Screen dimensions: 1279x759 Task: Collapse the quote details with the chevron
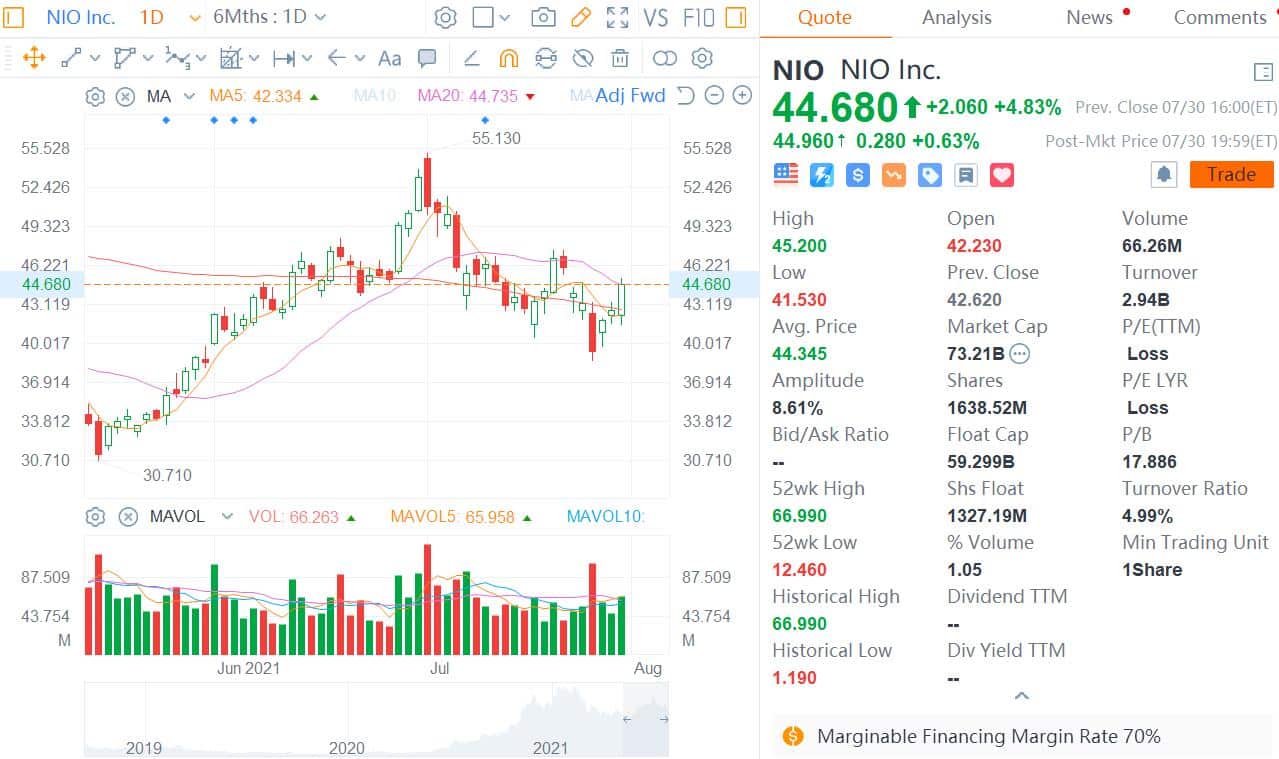pos(1021,695)
